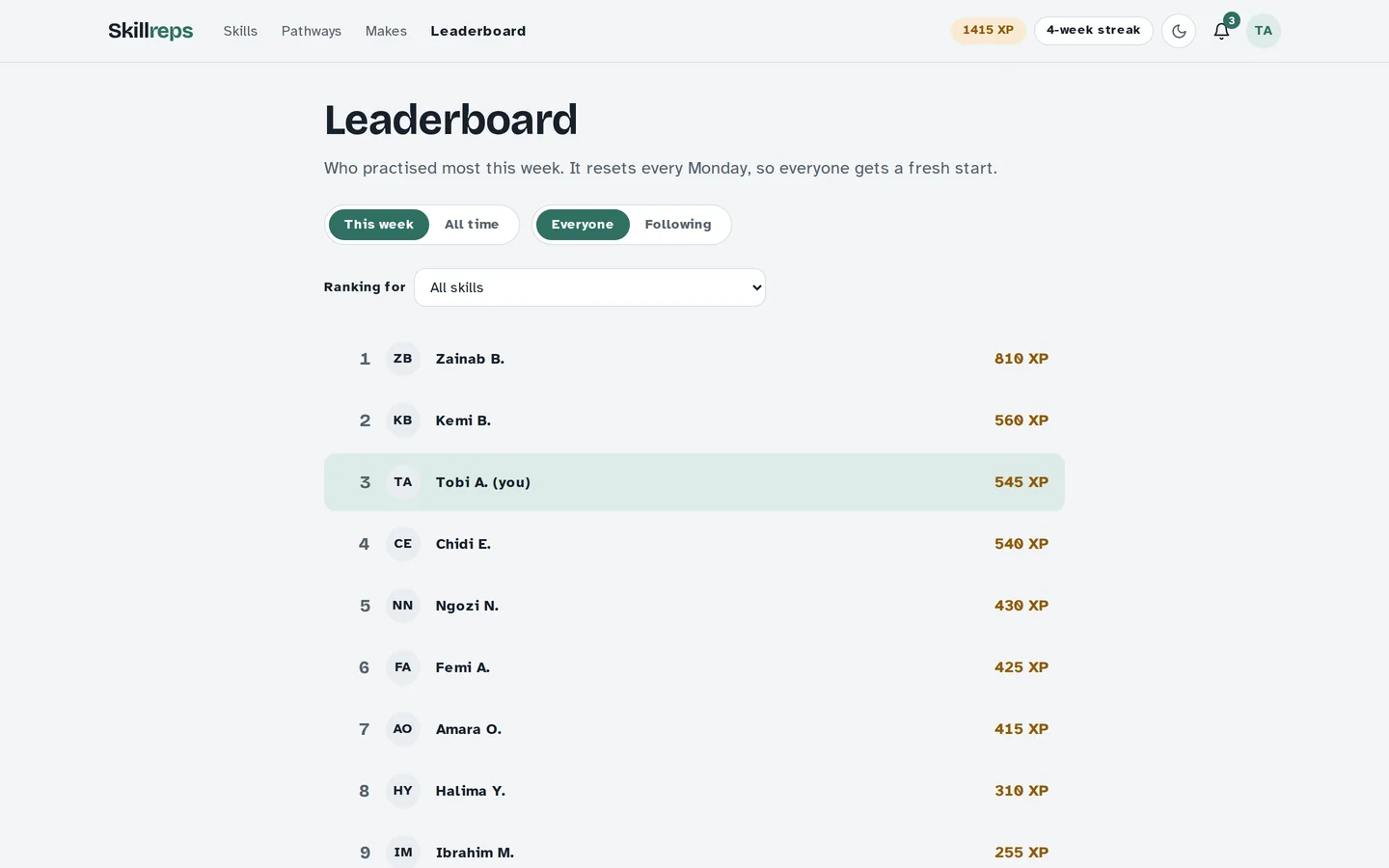
Task: Click AO avatar of Amara O.
Action: point(403,729)
